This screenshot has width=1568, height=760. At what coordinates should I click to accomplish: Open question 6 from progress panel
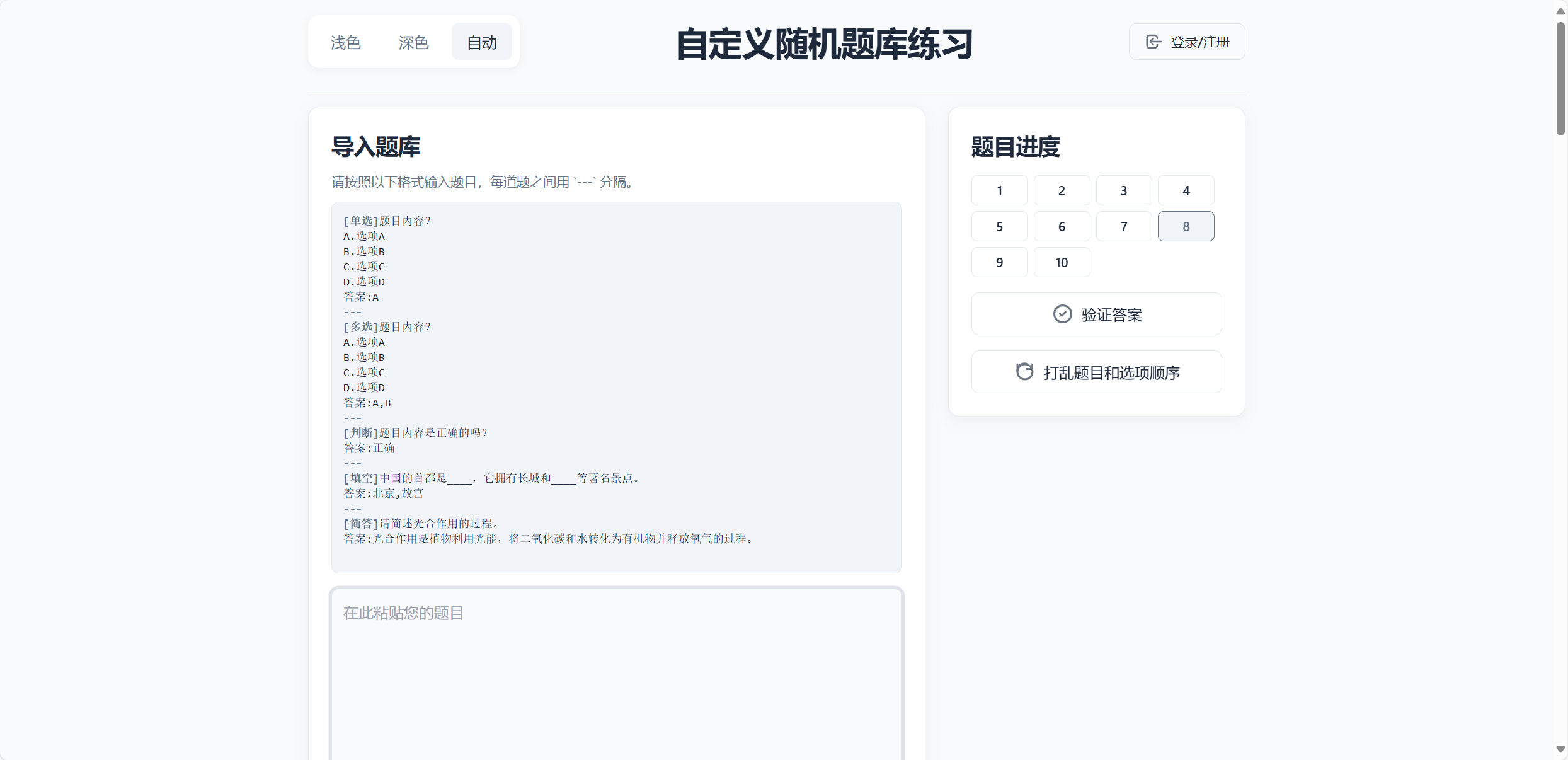(1062, 227)
